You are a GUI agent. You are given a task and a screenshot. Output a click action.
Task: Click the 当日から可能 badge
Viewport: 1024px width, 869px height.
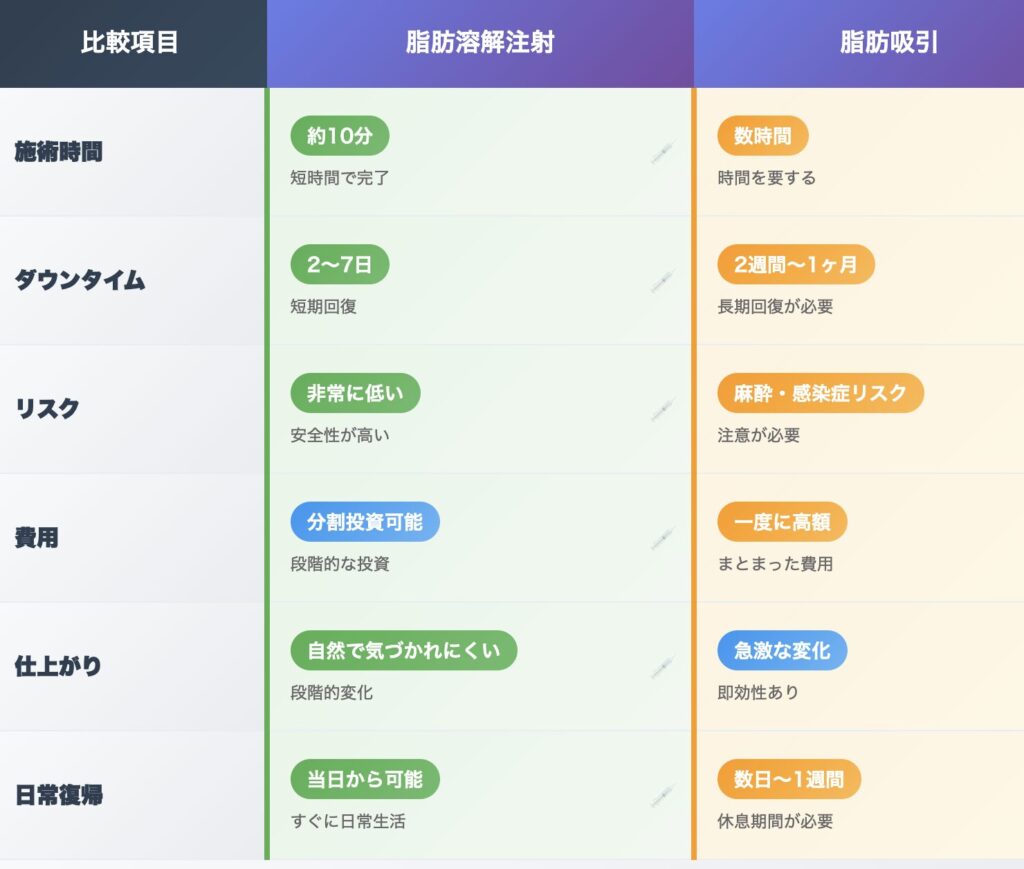365,779
